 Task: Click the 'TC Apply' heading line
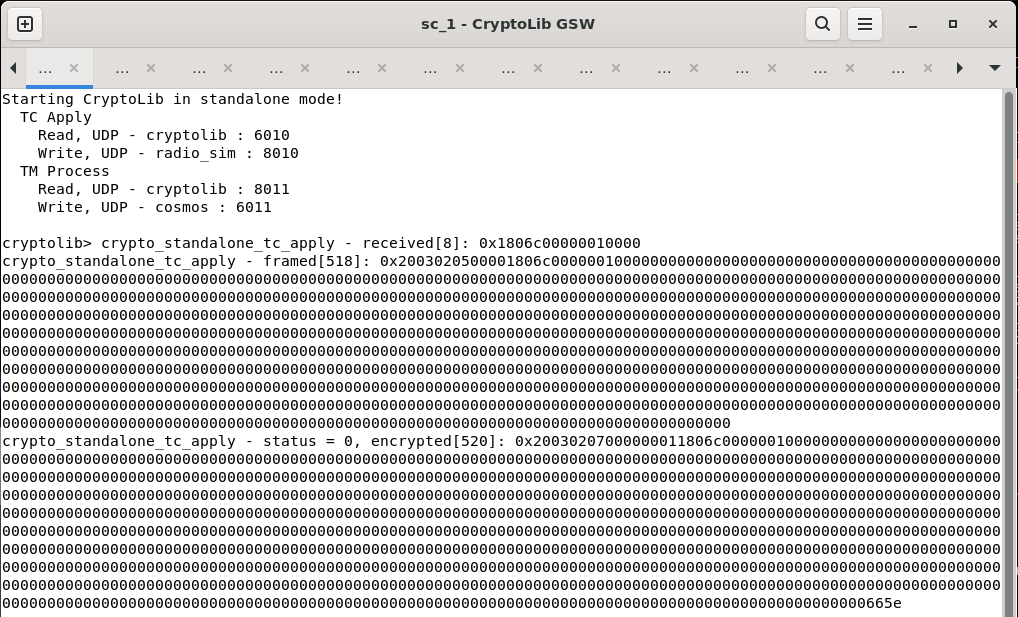[x=56, y=118]
